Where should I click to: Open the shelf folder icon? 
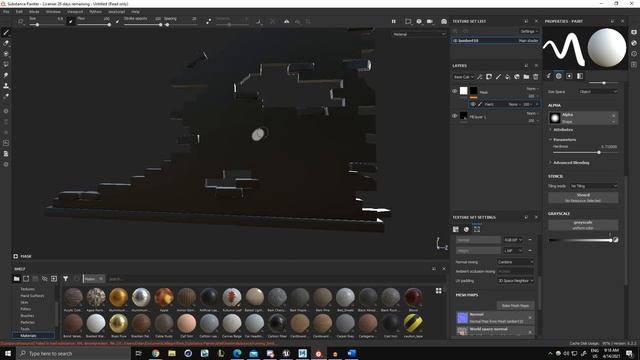pos(16,279)
